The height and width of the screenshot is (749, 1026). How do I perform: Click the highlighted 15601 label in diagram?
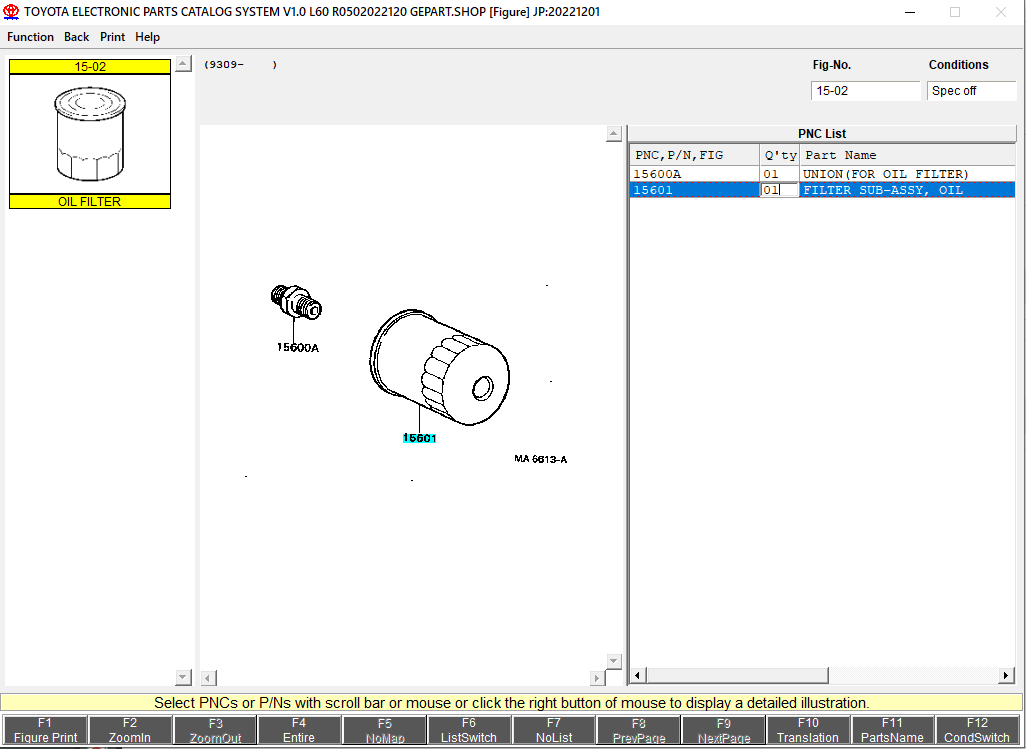tap(419, 438)
